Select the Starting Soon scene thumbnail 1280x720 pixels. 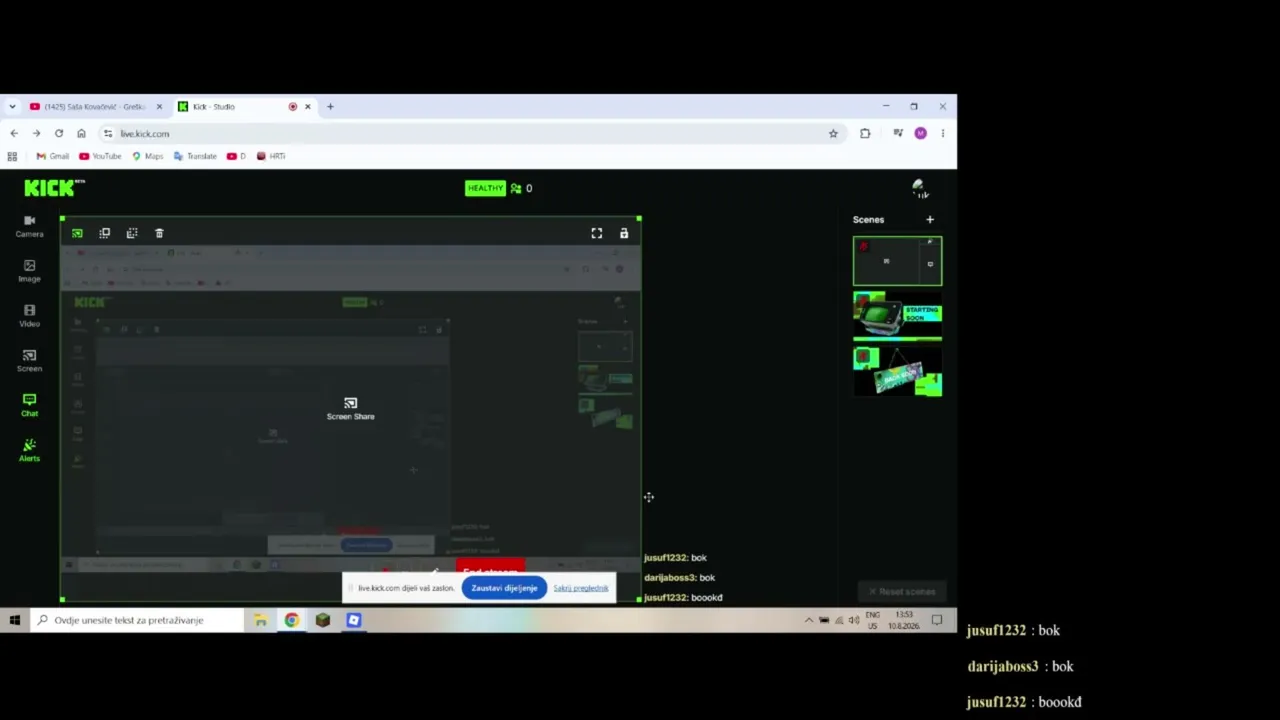[897, 316]
